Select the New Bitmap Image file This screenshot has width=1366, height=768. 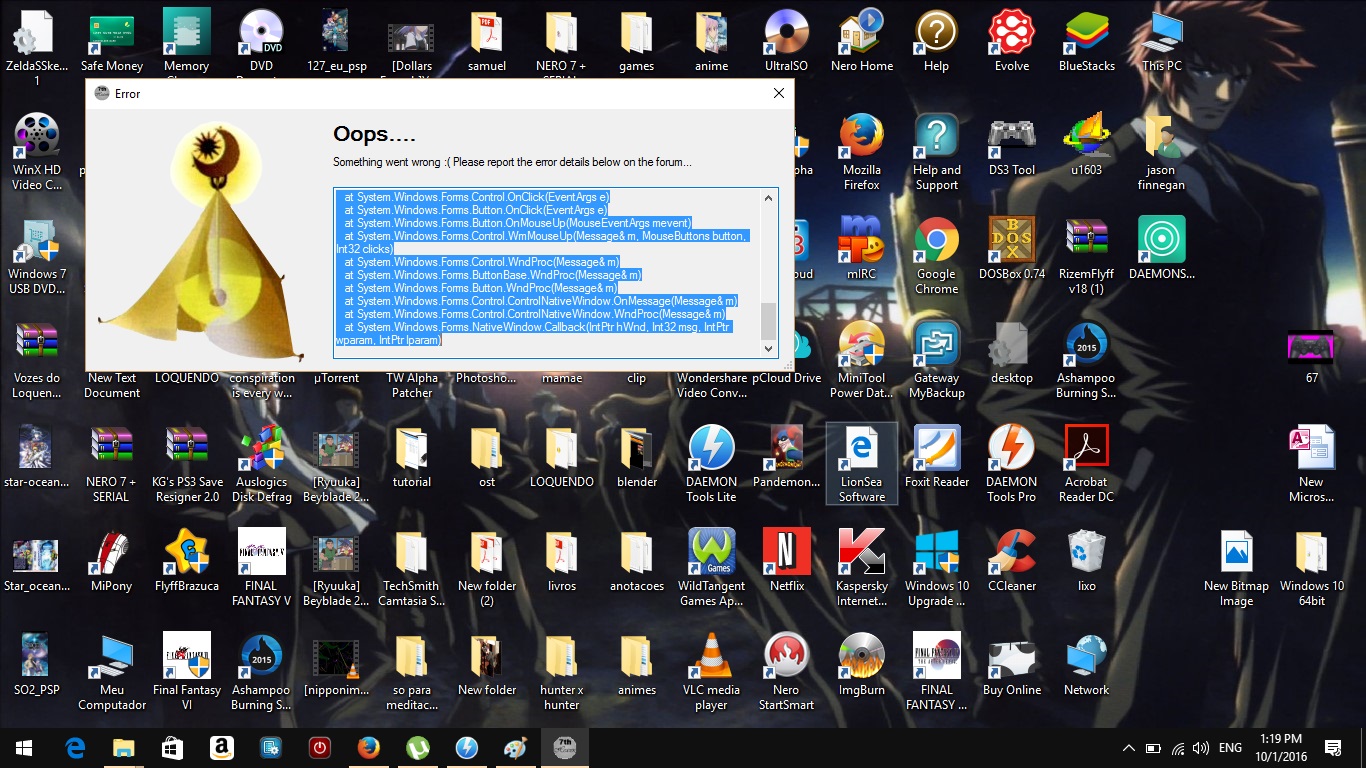1237,569
